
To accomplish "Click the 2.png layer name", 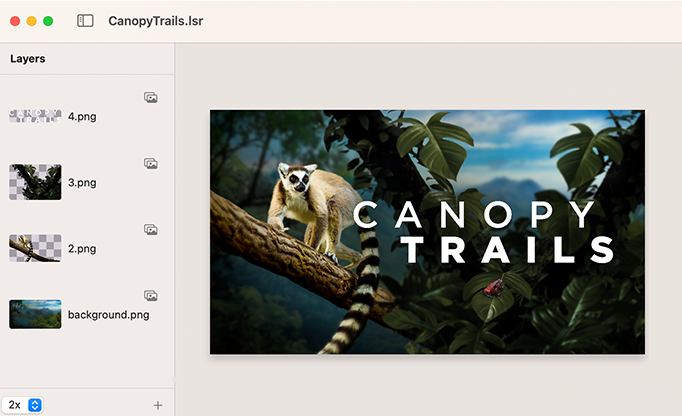I will point(82,248).
